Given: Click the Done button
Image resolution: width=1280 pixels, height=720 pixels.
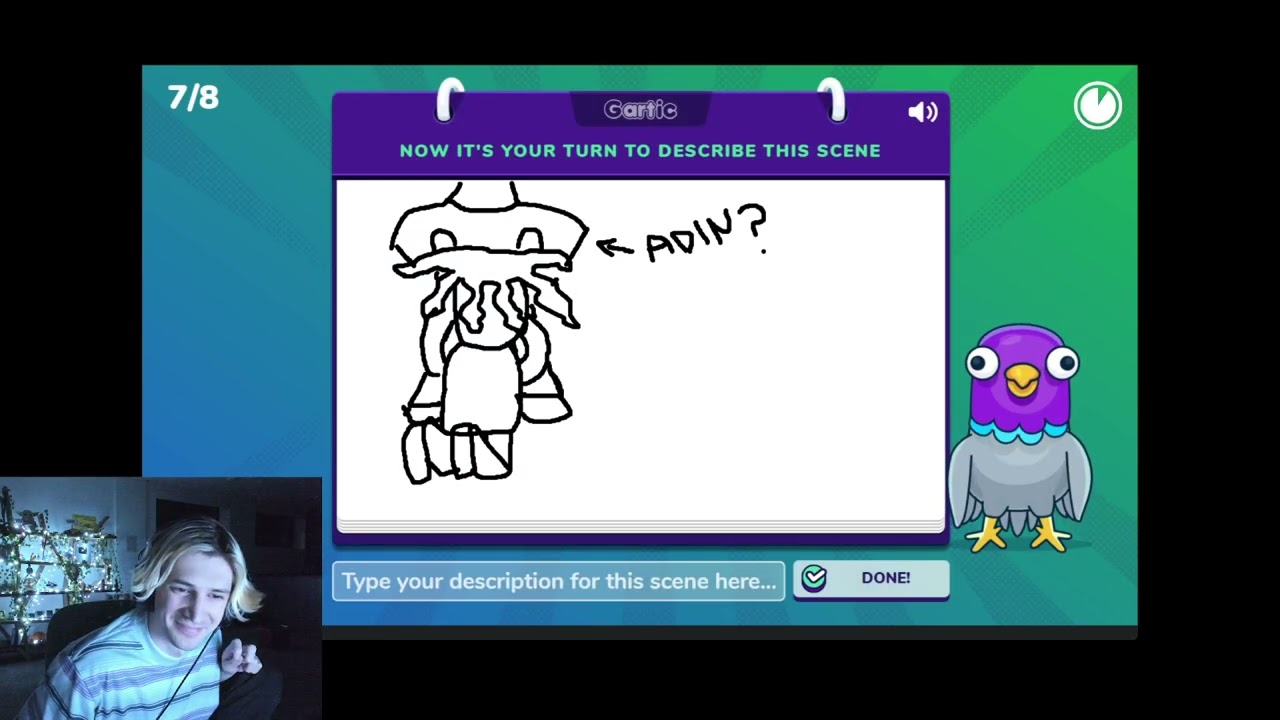Looking at the screenshot, I should coord(871,578).
